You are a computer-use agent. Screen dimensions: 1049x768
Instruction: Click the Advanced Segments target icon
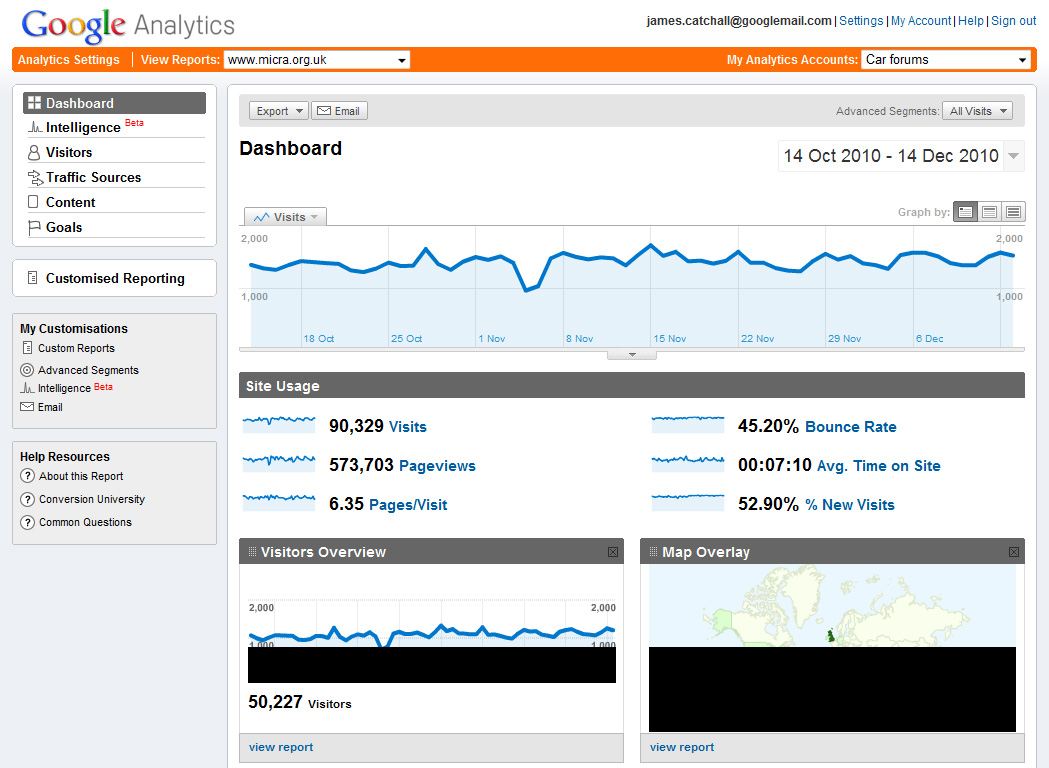(27, 370)
